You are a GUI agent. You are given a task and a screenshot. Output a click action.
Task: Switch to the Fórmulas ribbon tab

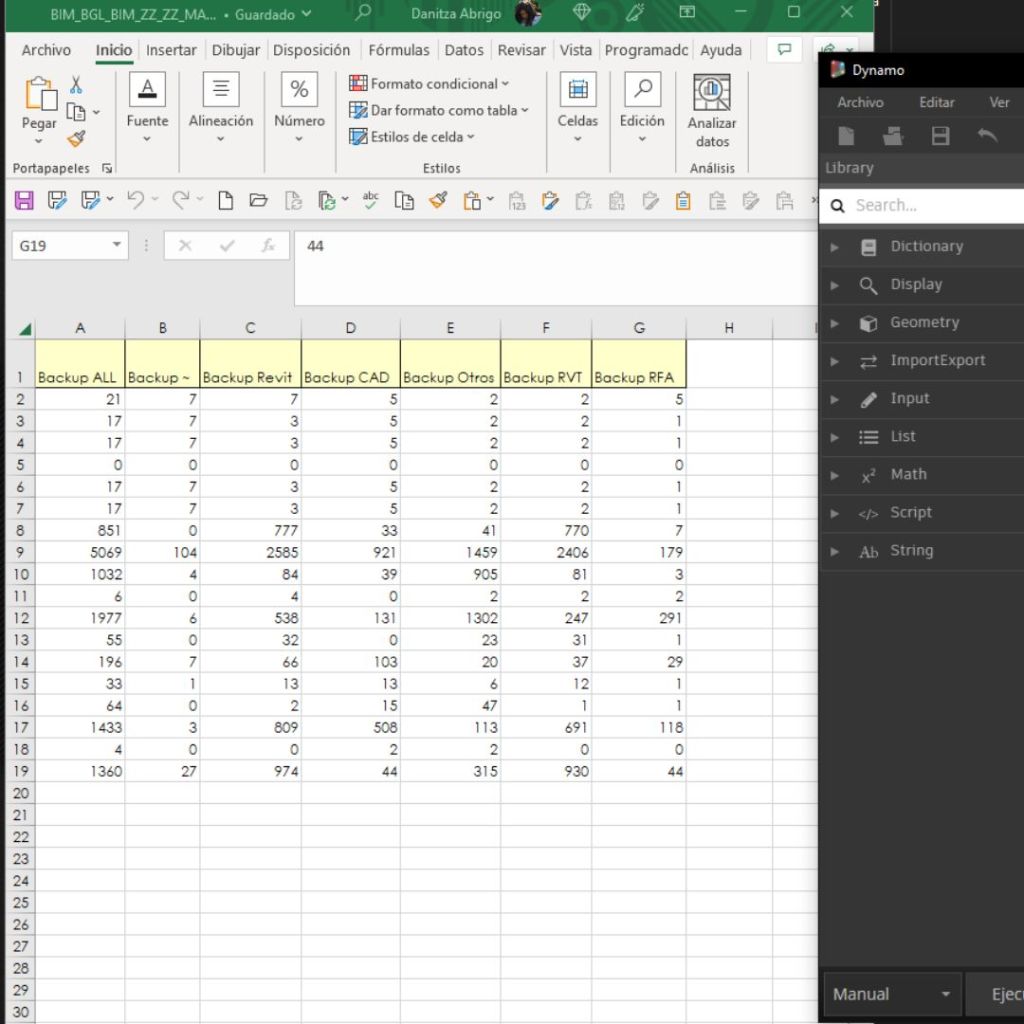point(398,50)
